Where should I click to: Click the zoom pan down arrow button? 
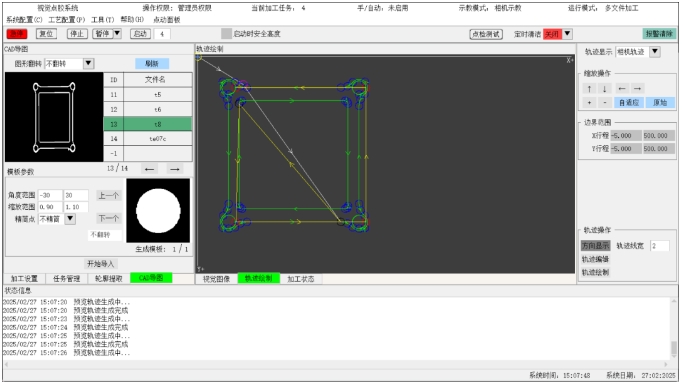[604, 89]
